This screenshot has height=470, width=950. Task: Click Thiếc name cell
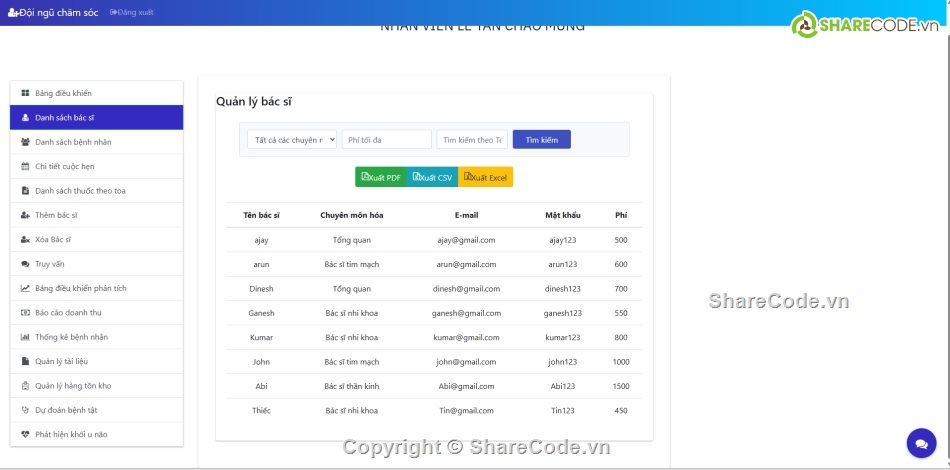261,411
